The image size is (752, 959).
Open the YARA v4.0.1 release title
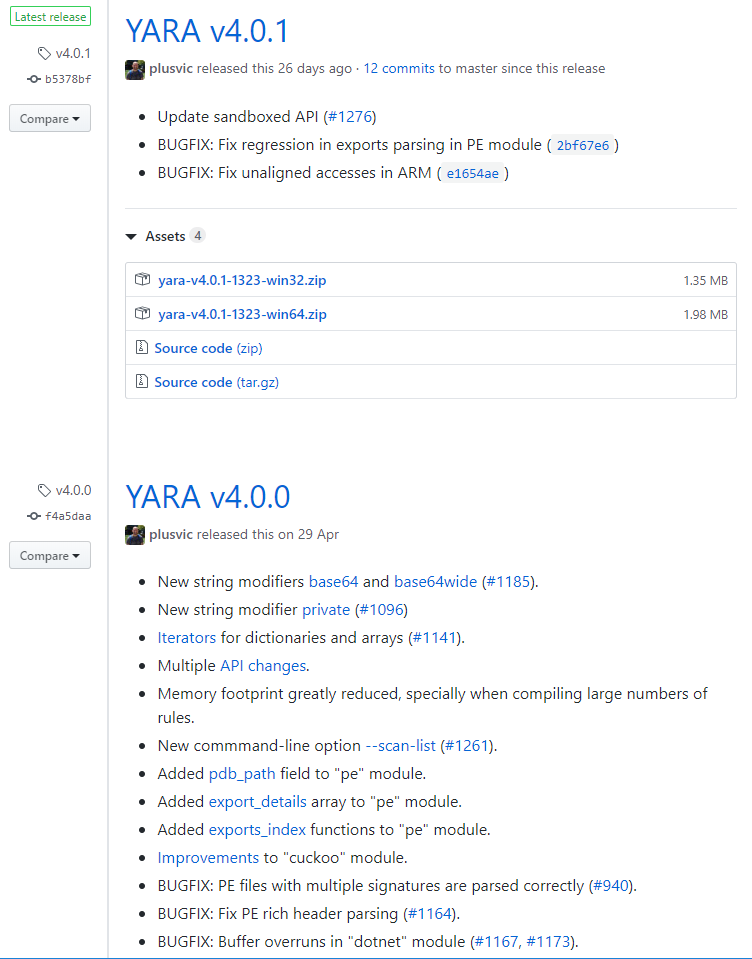[207, 31]
